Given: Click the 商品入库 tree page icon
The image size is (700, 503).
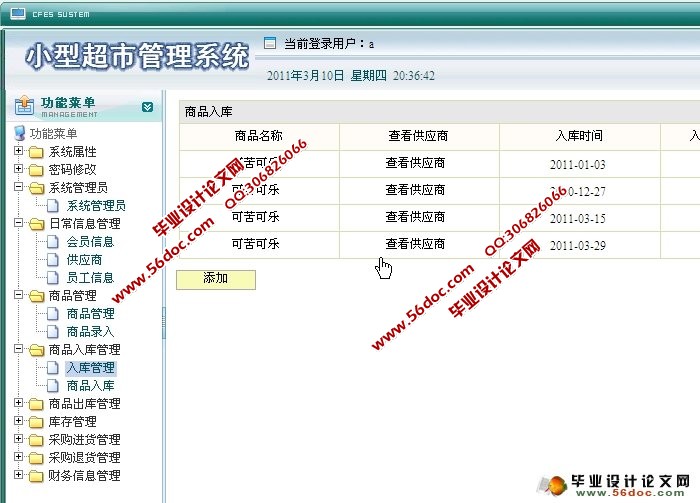Looking at the screenshot, I should (53, 386).
